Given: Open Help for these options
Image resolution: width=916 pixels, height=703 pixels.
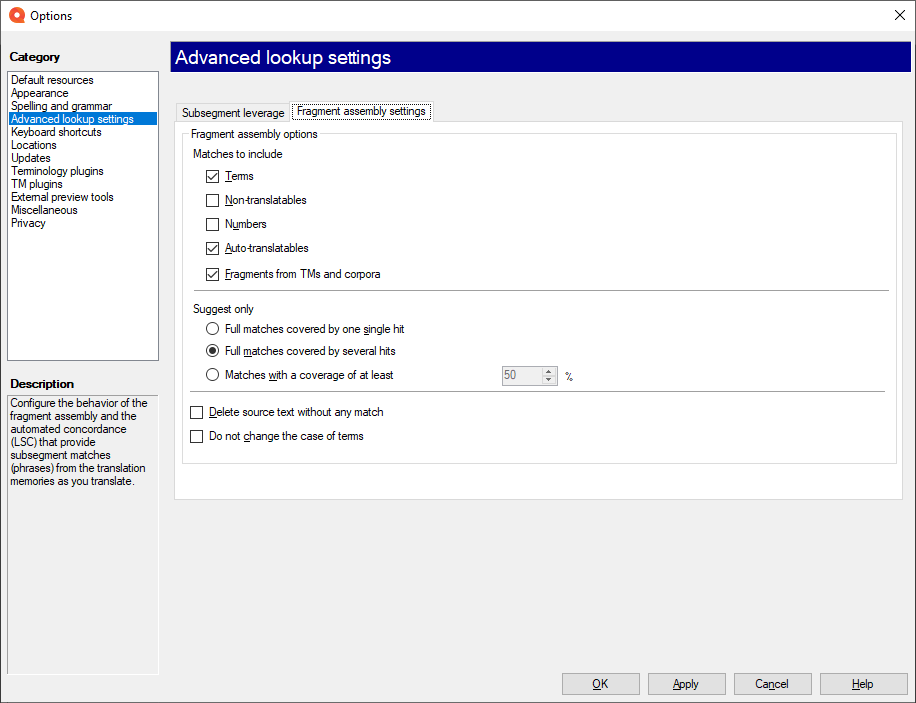Looking at the screenshot, I should tap(863, 684).
